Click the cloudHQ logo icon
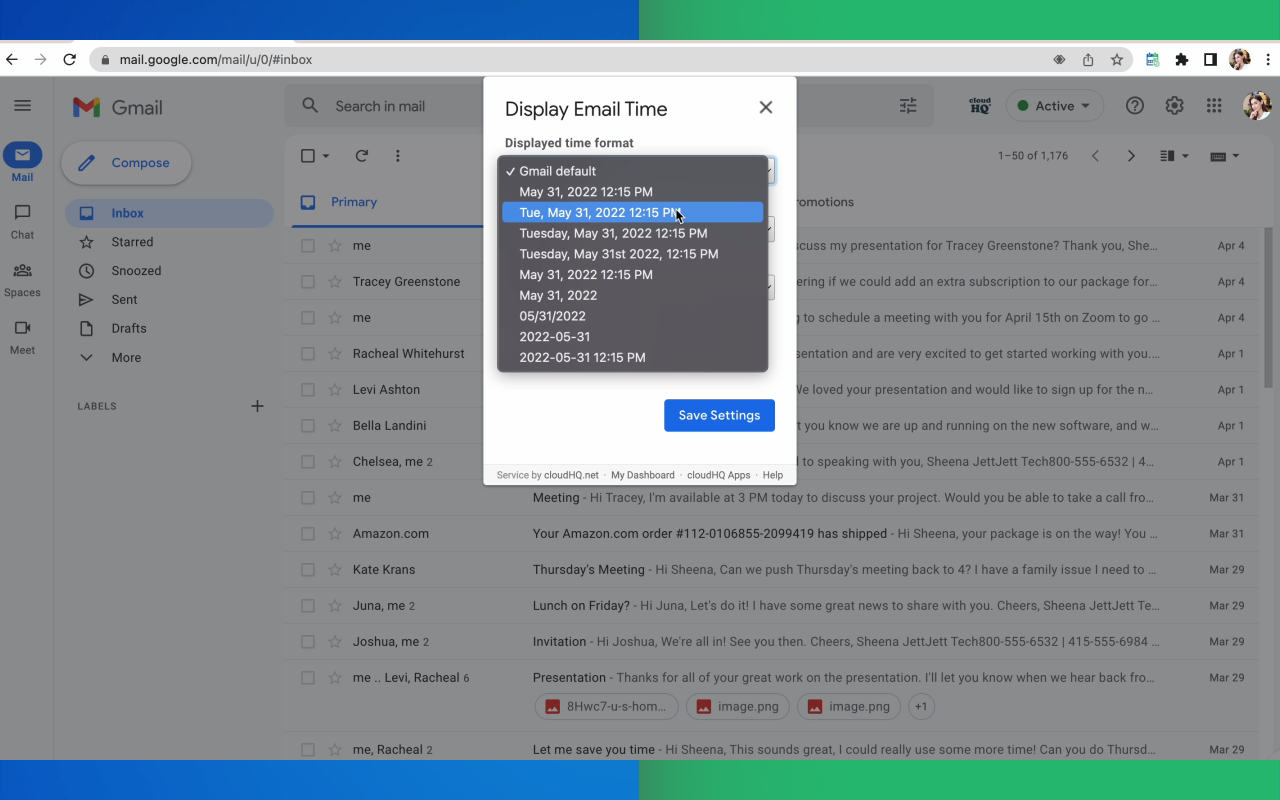This screenshot has width=1280, height=800. pos(980,105)
